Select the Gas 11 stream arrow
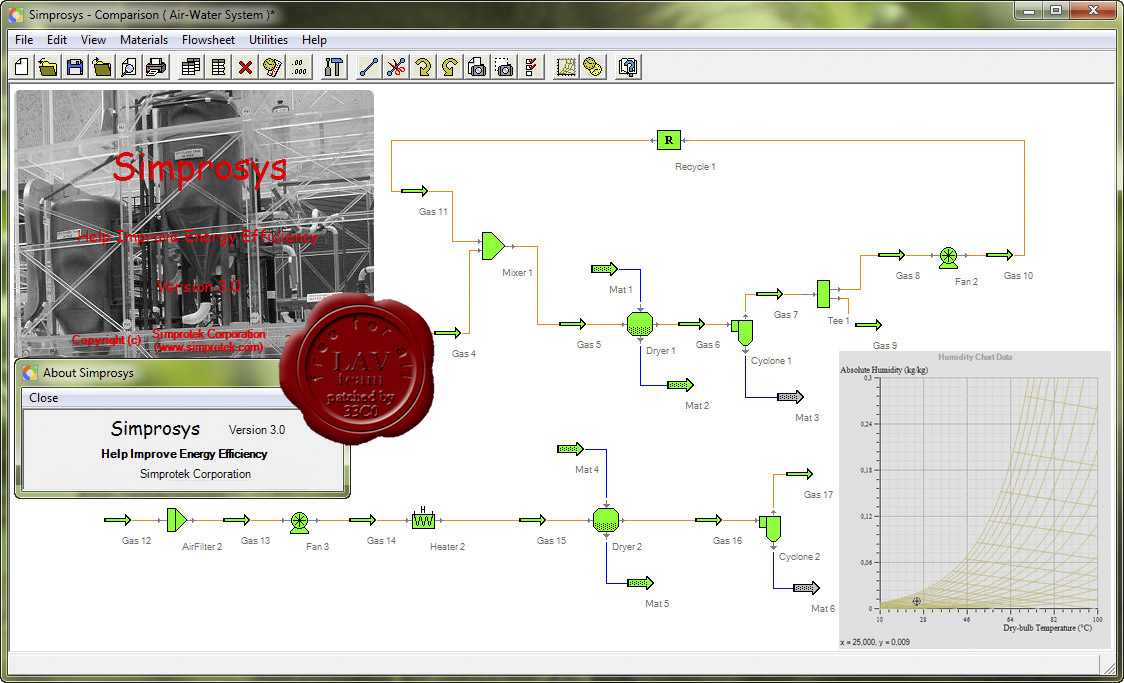 (x=414, y=191)
